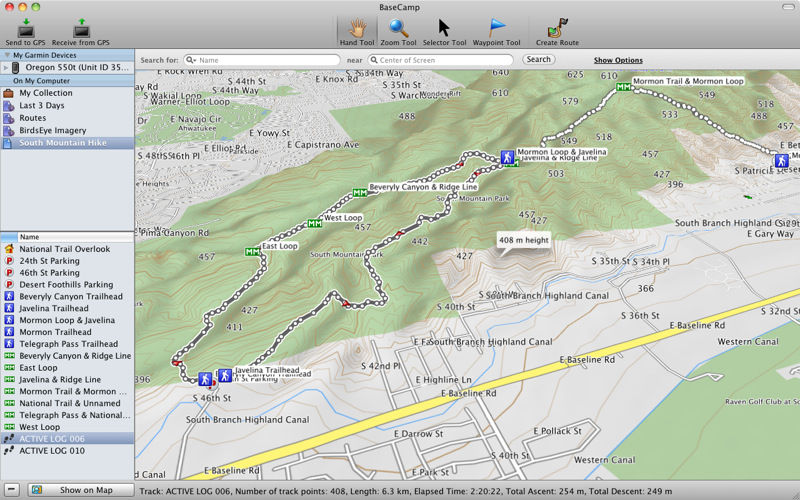The image size is (800, 500).
Task: Select Javelina Trailhead list row
Action: 67,308
